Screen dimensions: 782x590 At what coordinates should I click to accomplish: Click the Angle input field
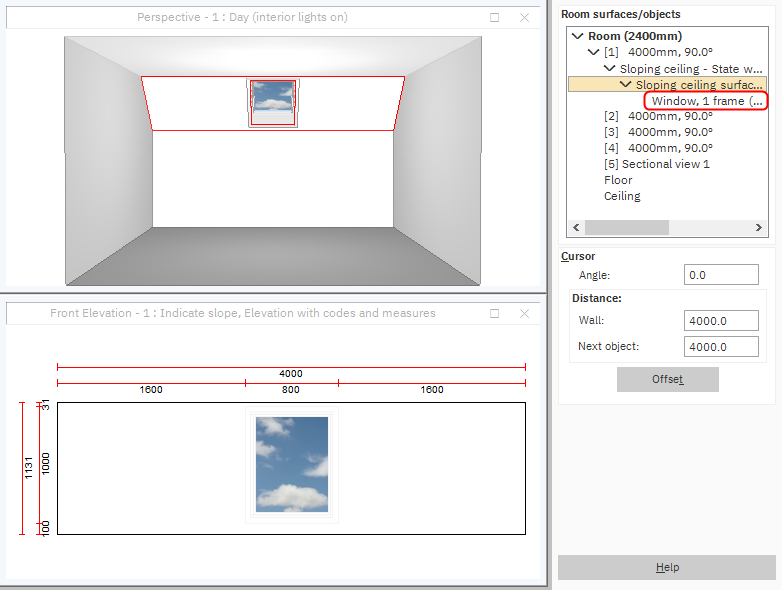720,275
